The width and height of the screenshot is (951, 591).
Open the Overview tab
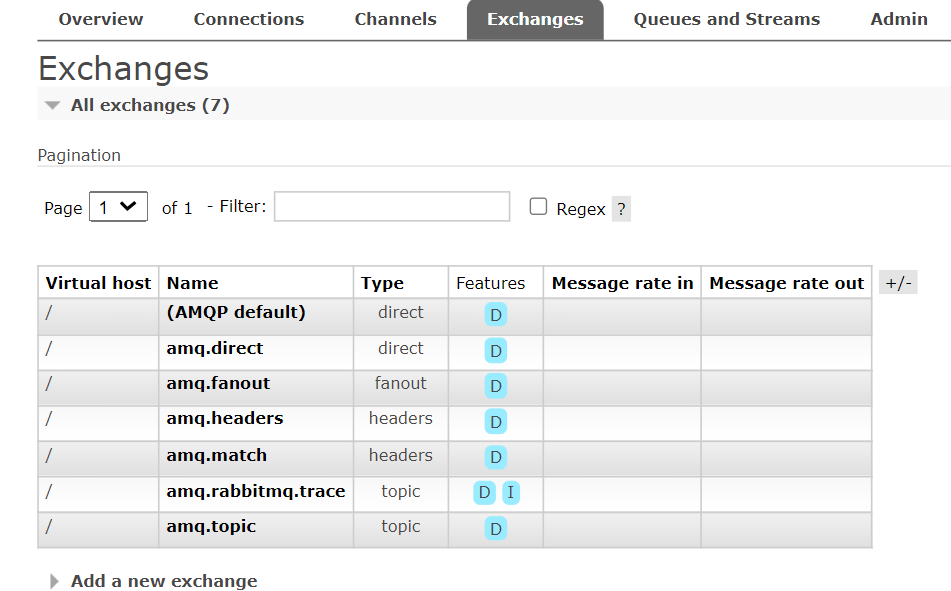pyautogui.click(x=101, y=19)
